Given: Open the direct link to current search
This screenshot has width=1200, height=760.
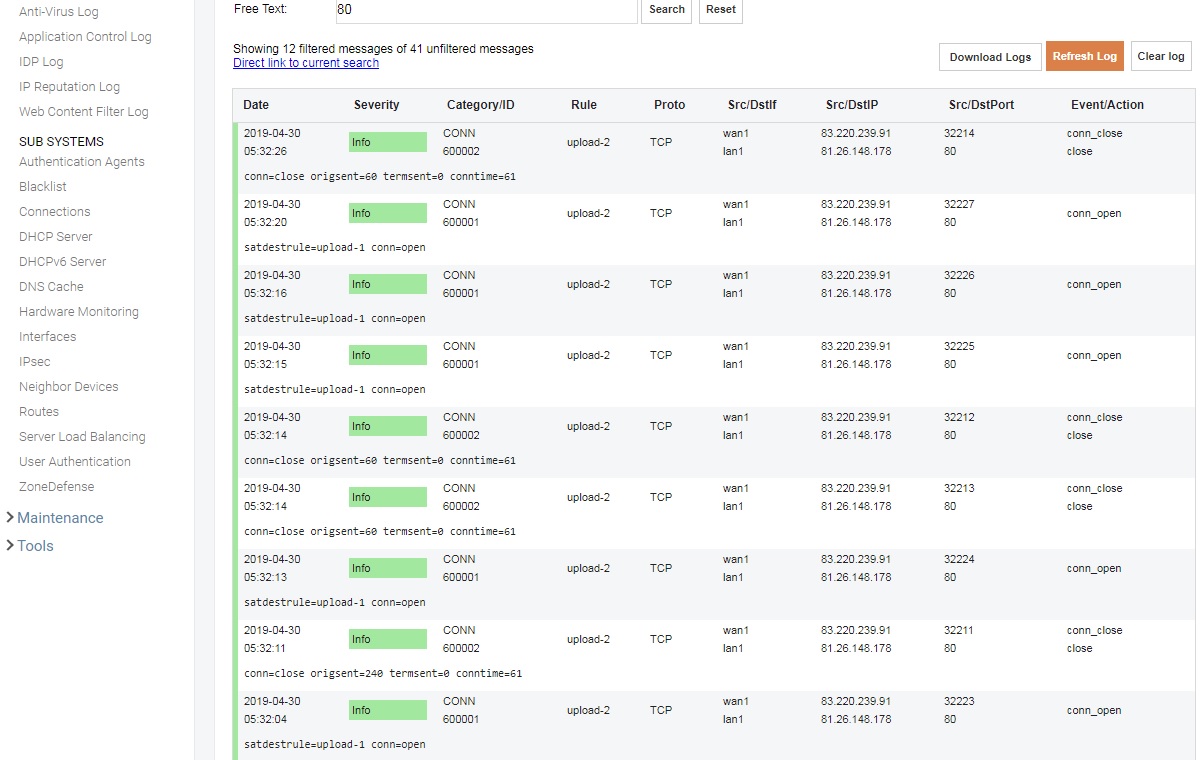Looking at the screenshot, I should 306,63.
